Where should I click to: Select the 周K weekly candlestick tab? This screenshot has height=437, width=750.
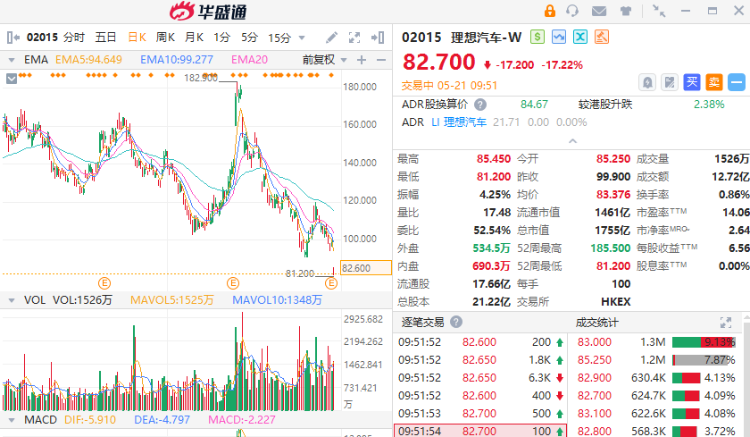click(165, 37)
